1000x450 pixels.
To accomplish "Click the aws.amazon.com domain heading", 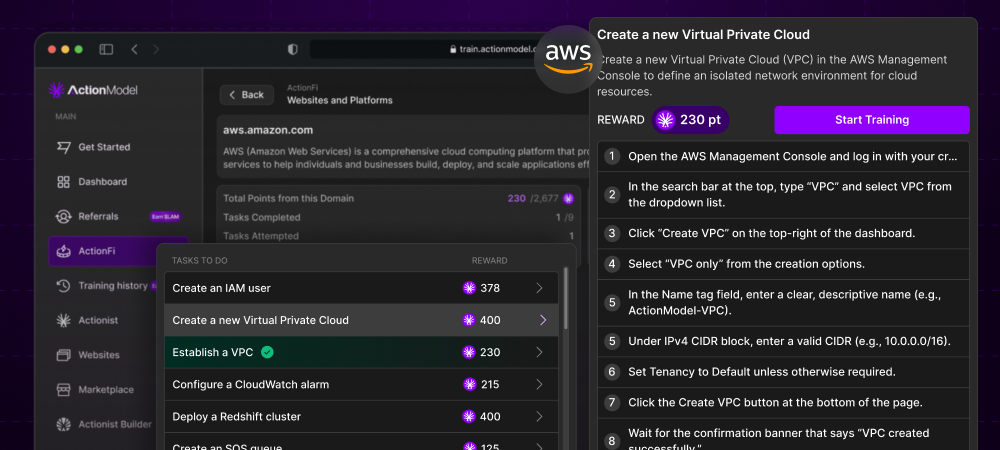I will tap(268, 130).
